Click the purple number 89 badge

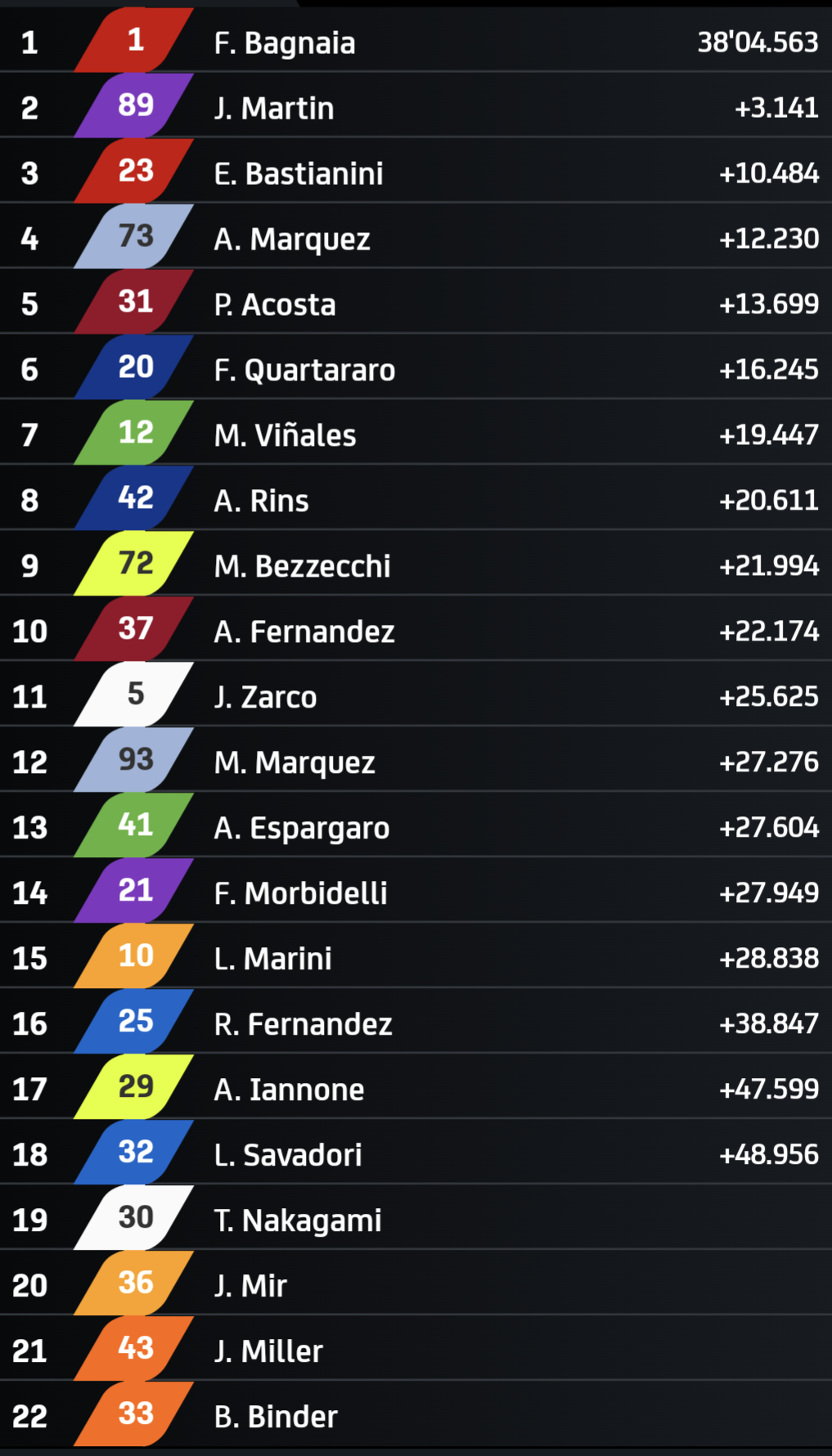pyautogui.click(x=135, y=106)
